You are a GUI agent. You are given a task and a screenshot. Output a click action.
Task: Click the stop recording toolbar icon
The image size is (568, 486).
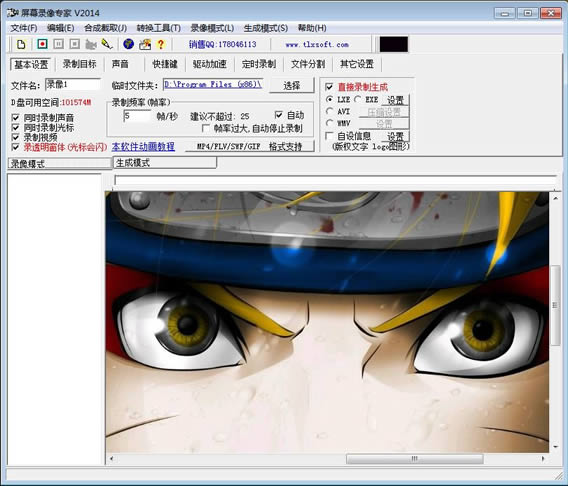(75, 44)
